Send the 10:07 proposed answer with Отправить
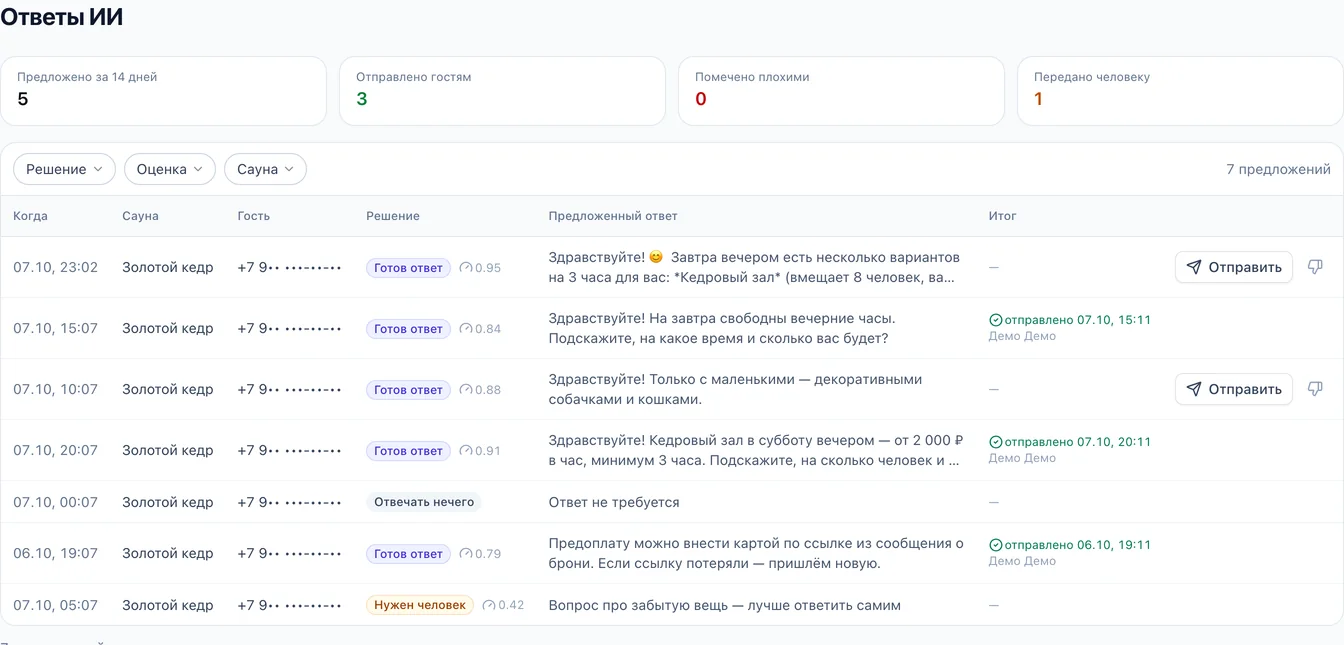 (x=1234, y=389)
